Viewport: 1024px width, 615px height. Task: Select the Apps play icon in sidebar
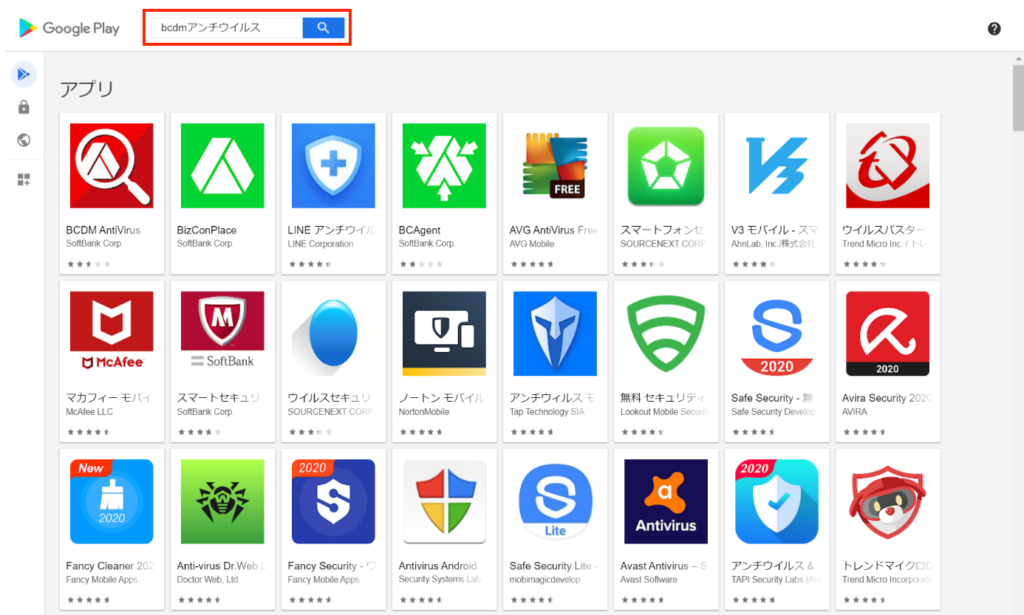click(23, 75)
